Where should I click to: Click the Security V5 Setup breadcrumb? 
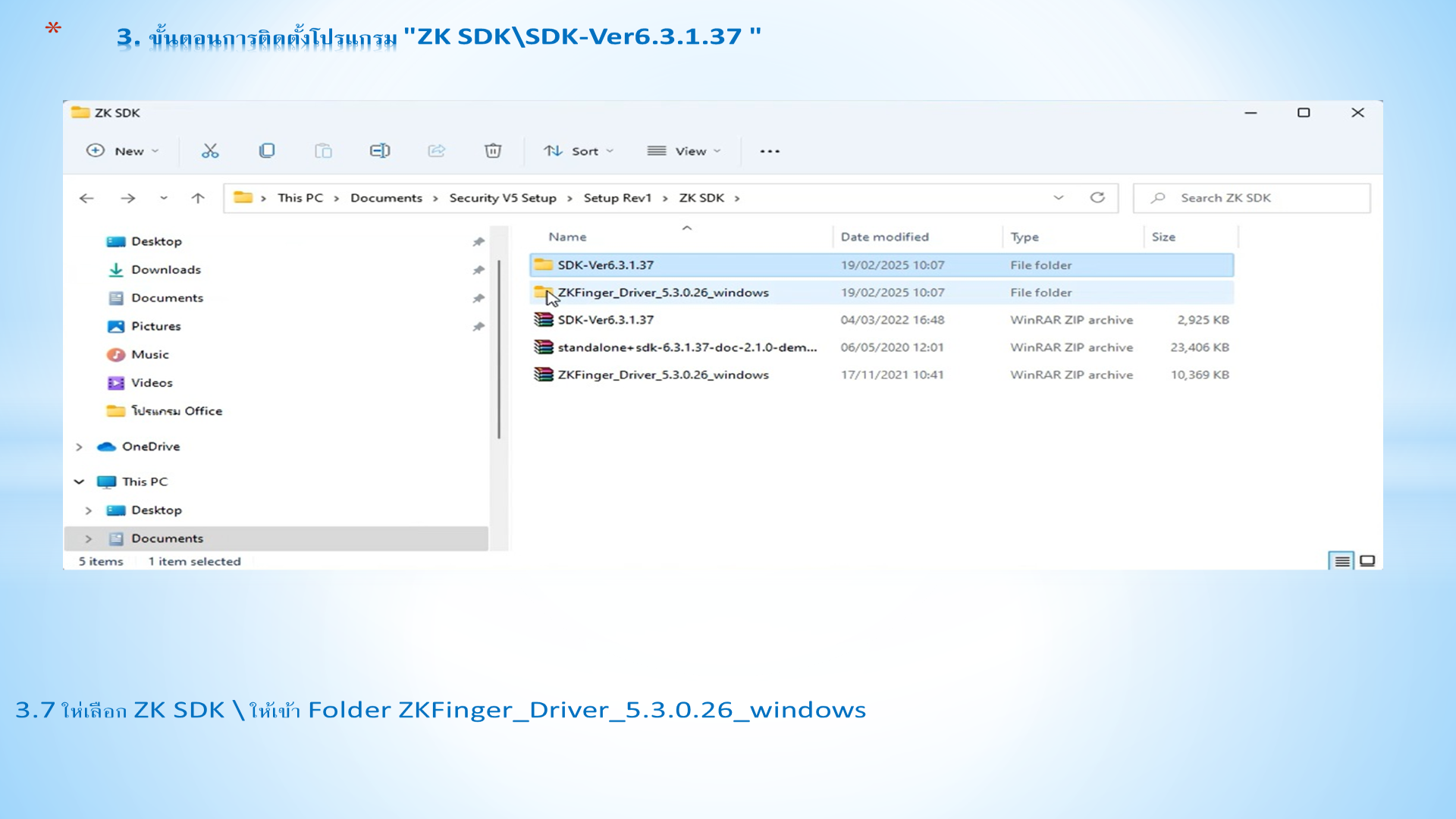point(503,198)
